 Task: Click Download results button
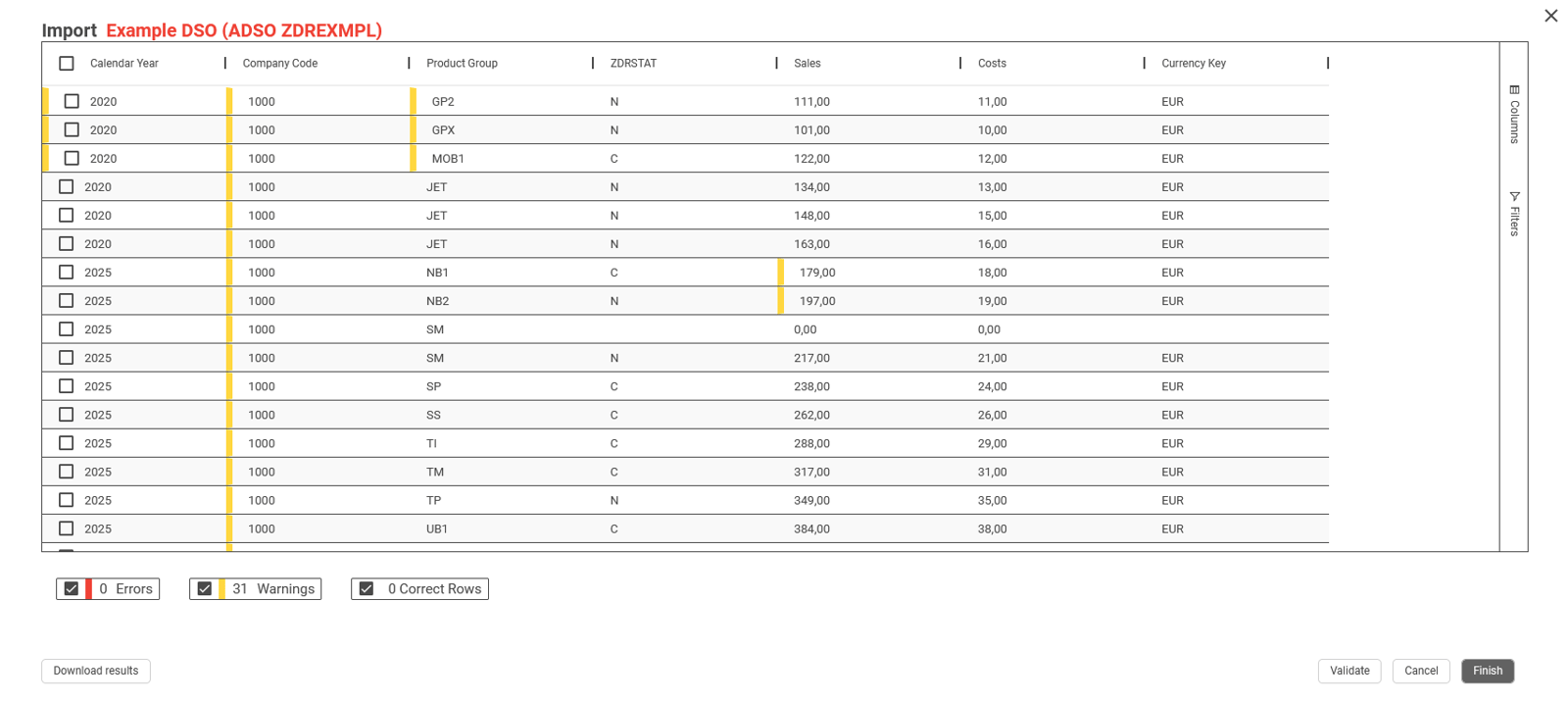96,671
